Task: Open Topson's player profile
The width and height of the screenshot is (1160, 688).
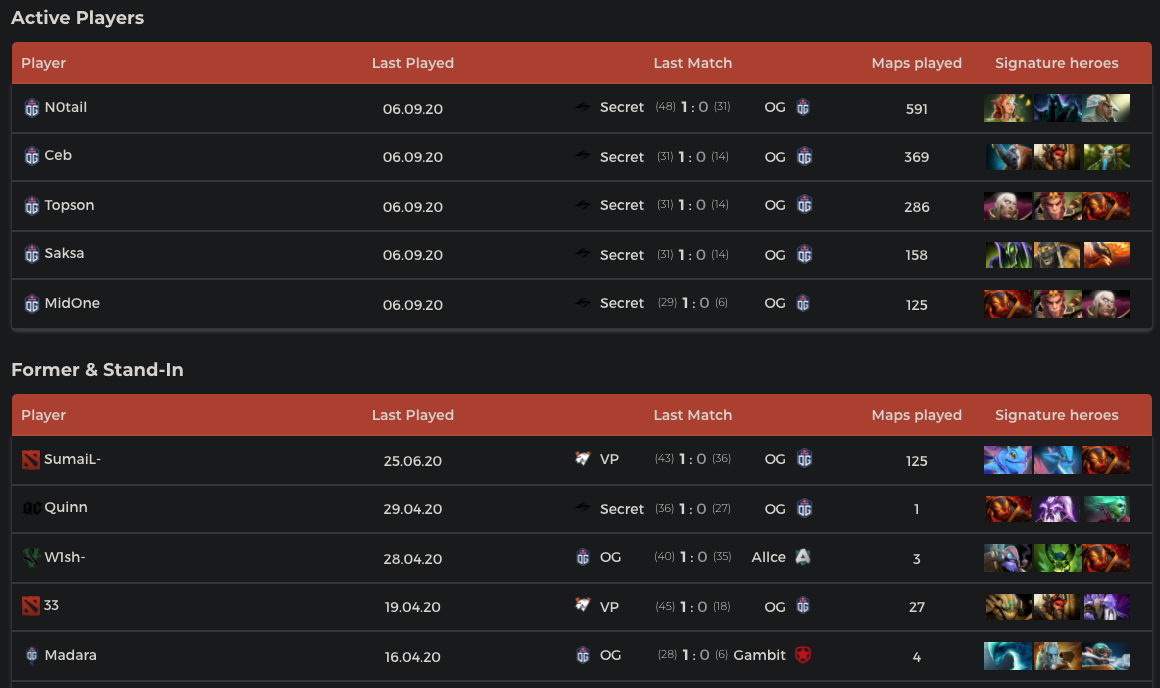Action: [69, 205]
